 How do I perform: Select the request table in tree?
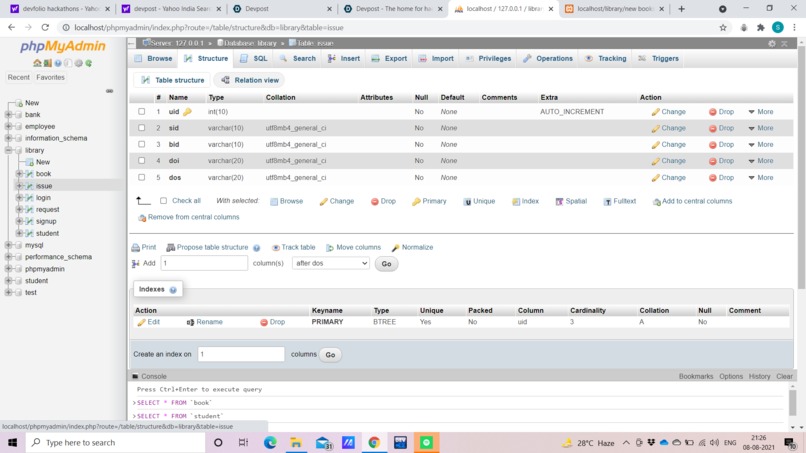47,209
